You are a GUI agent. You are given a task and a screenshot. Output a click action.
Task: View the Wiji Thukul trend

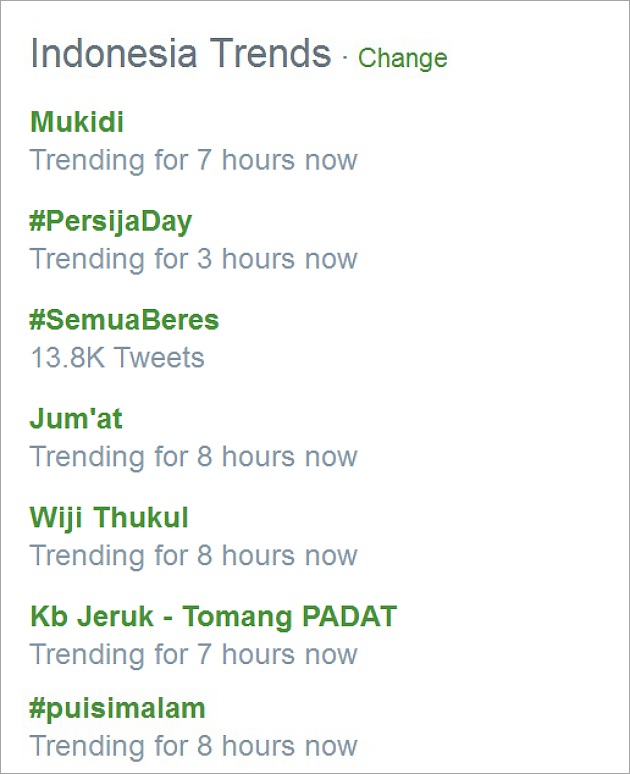[109, 518]
